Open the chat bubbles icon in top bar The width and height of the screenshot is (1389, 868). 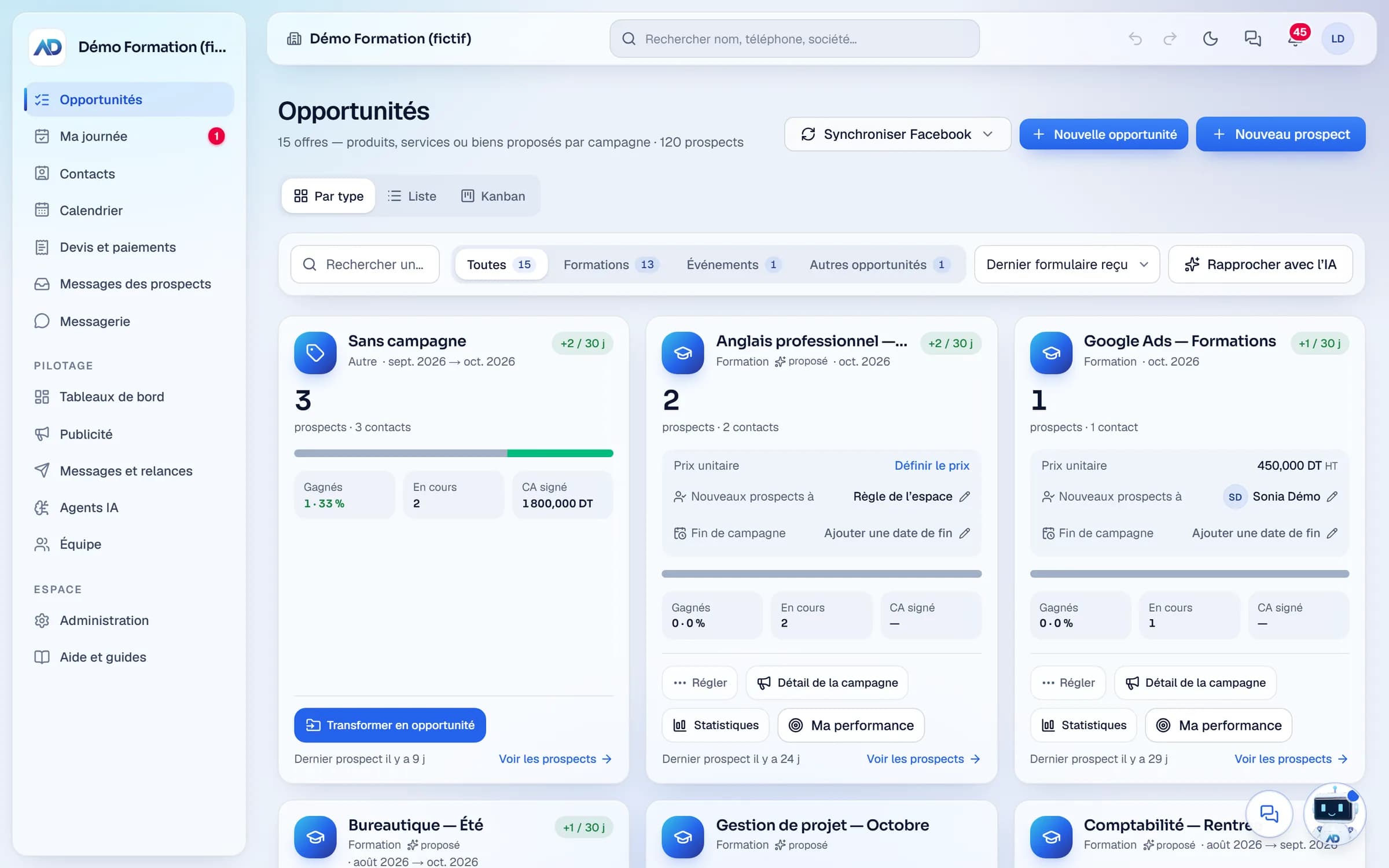(x=1252, y=39)
